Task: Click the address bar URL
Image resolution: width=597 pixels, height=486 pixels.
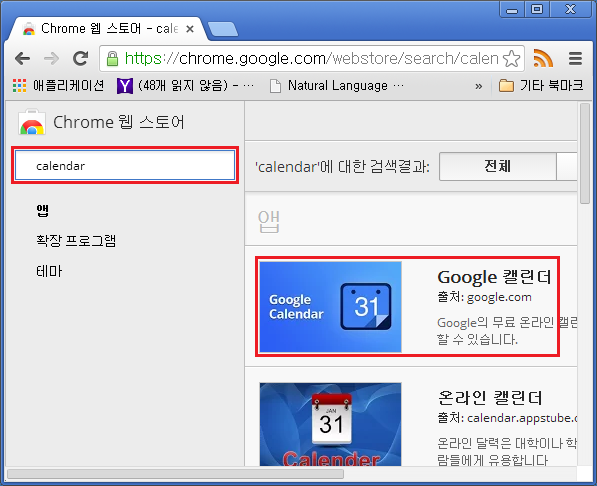Action: pyautogui.click(x=311, y=59)
